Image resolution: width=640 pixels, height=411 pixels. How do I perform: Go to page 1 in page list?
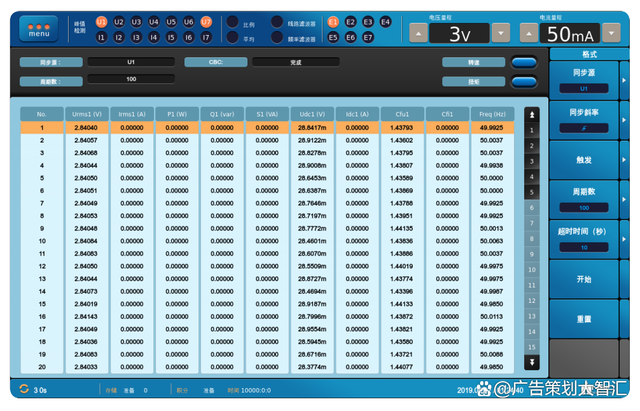532,130
